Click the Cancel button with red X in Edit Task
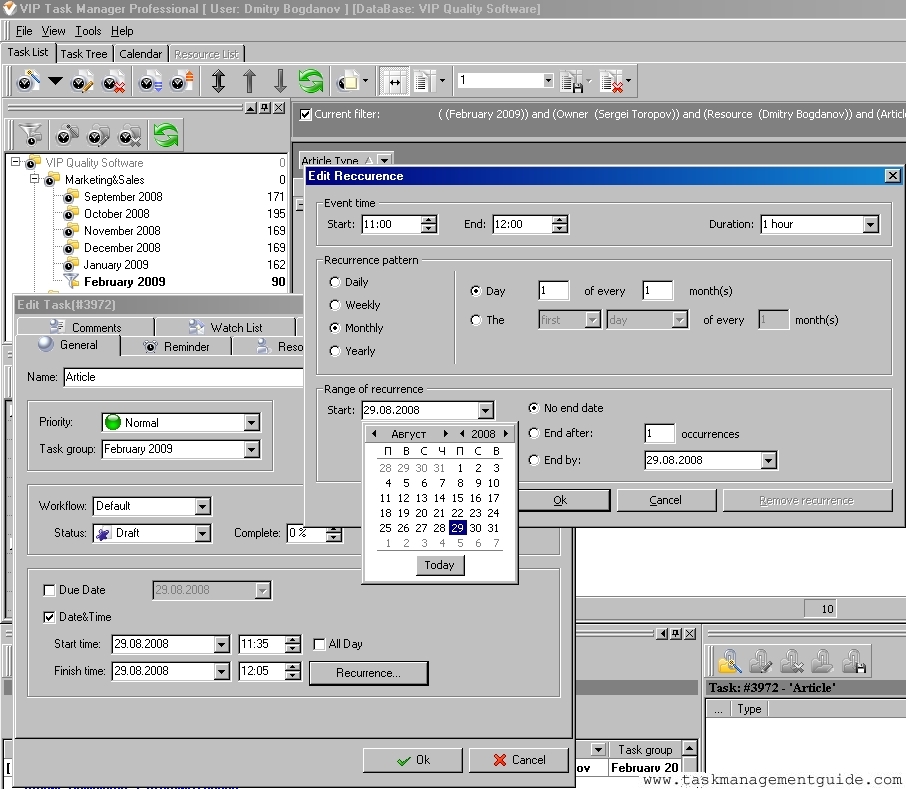Screen dimensions: 906x789 coord(518,760)
